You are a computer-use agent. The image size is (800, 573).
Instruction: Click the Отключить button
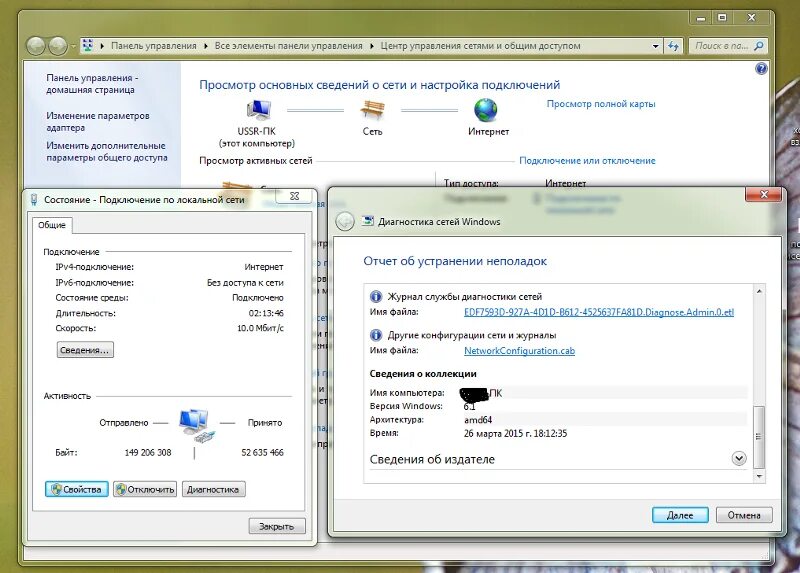tap(145, 489)
